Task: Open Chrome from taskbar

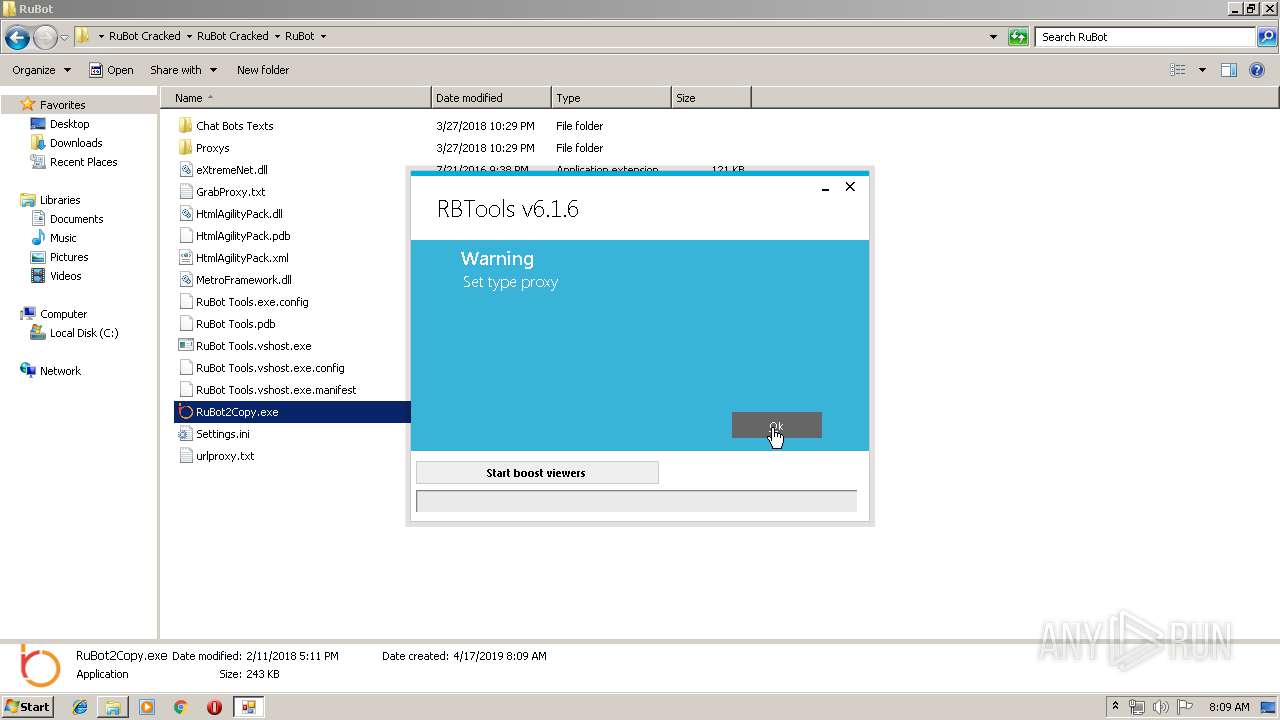Action: [x=180, y=707]
